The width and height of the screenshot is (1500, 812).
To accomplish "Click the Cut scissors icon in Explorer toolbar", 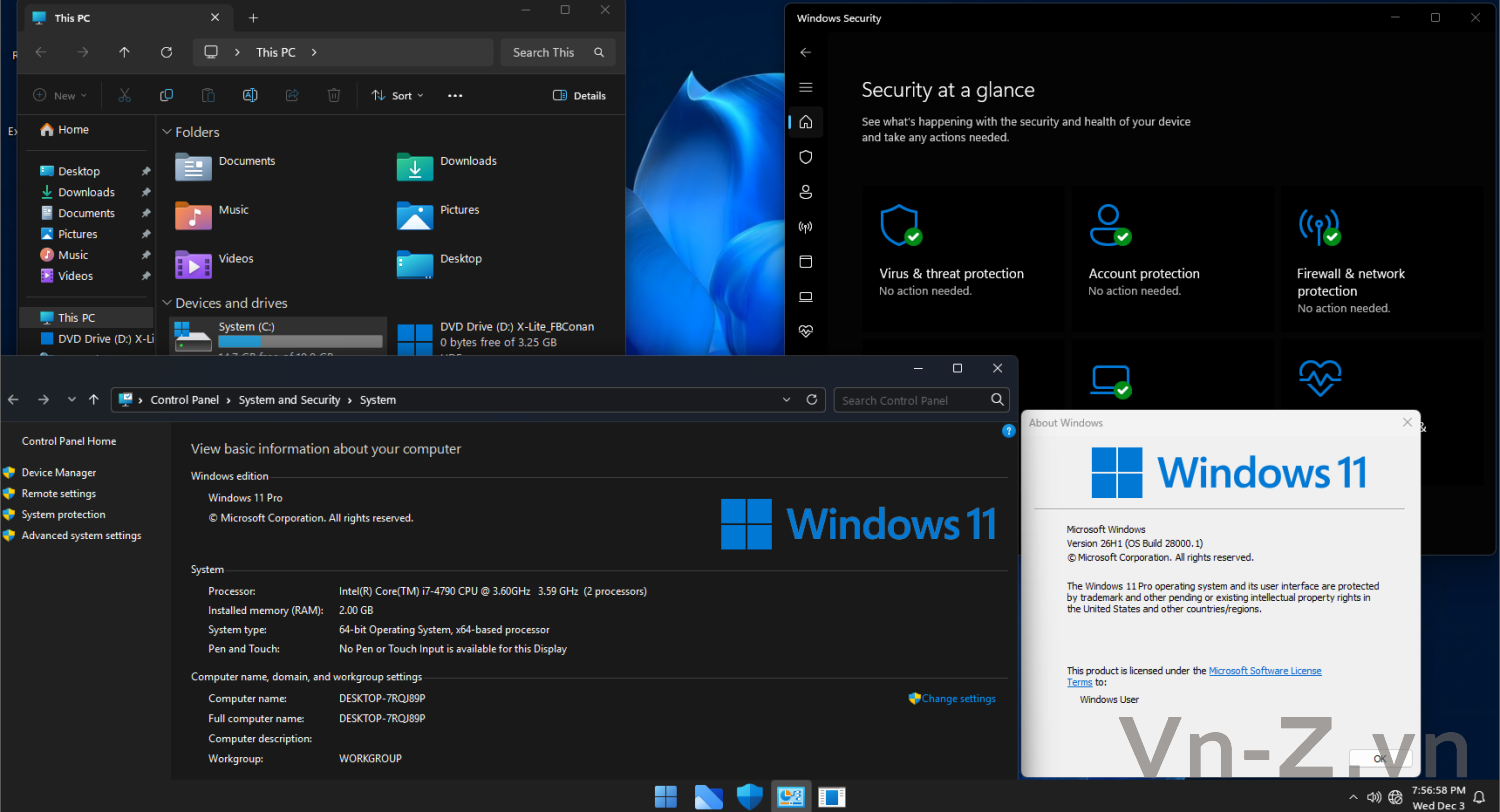I will (x=124, y=96).
